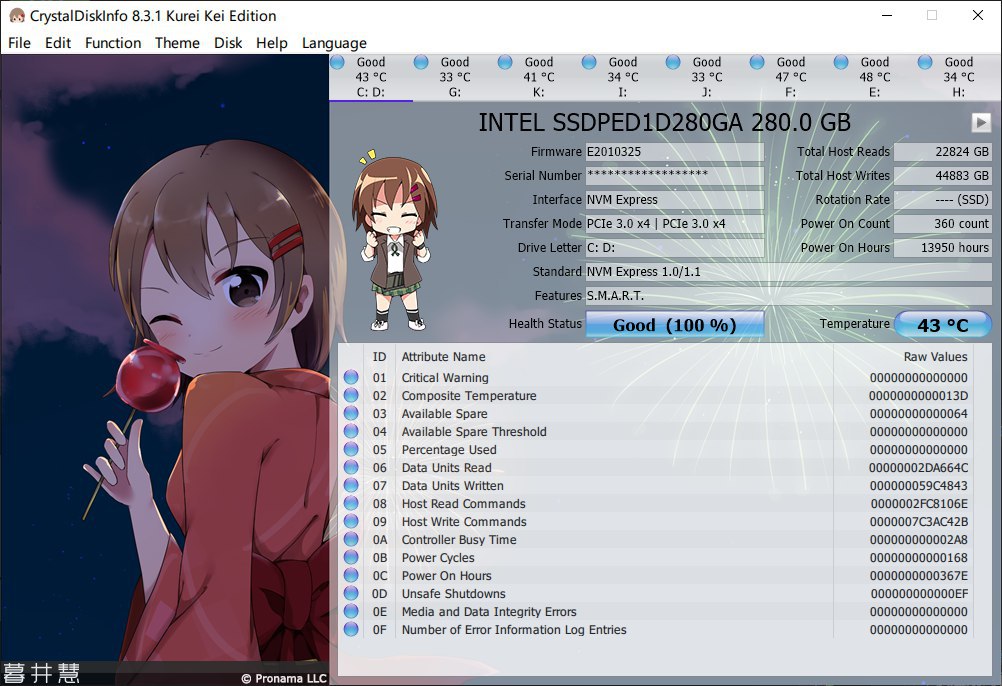Select the G: disk tab
Viewport: 1002px width, 686px height.
(454, 77)
